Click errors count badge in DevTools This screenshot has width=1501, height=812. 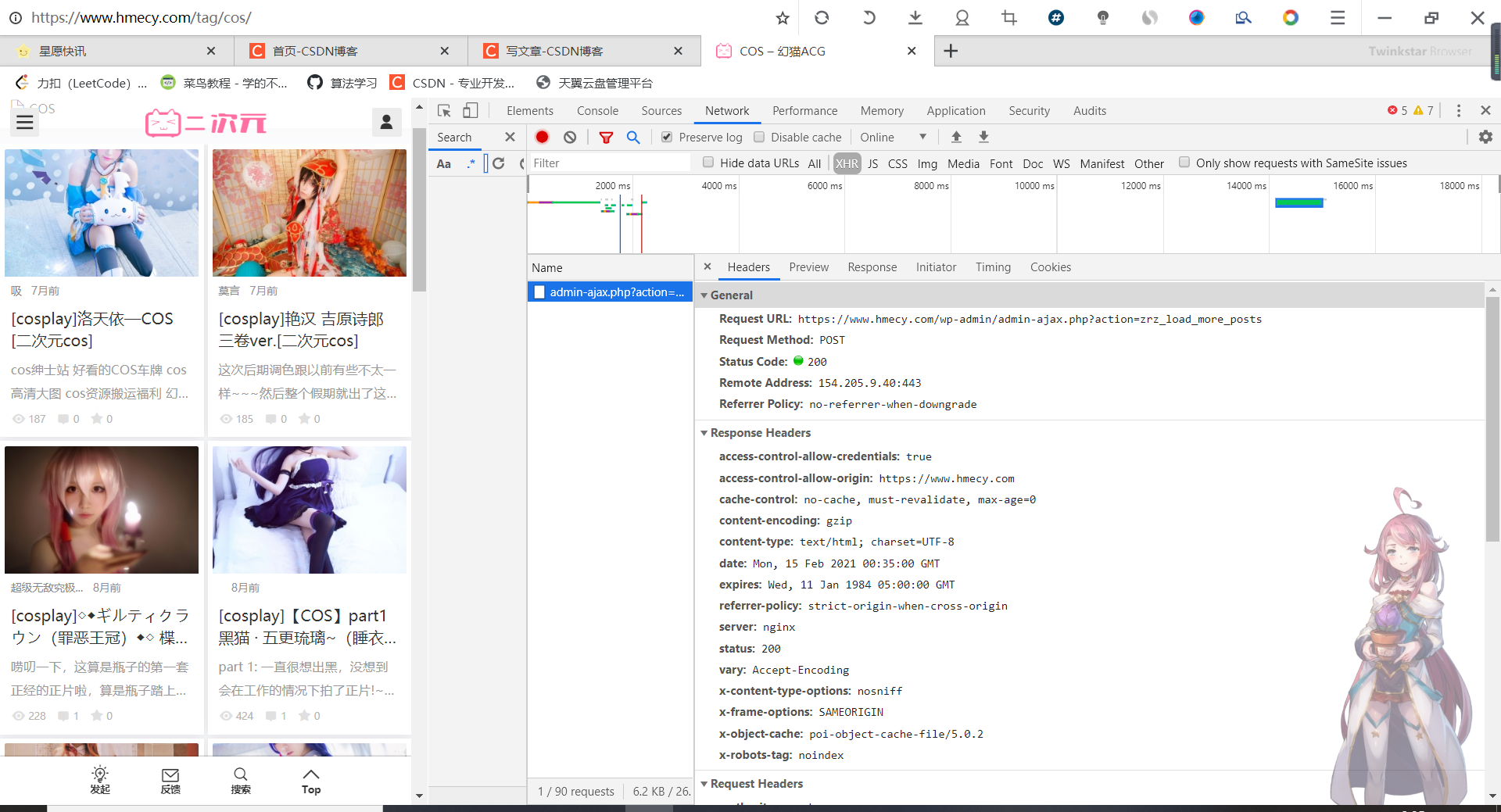(1397, 111)
